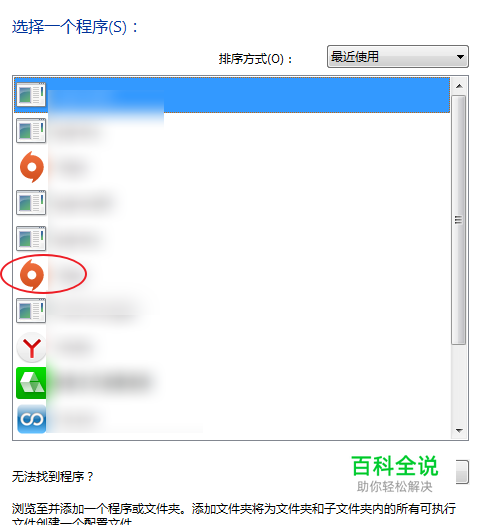481x525 pixels.
Task: Select the generic app icon below first Origin
Action: point(31,203)
